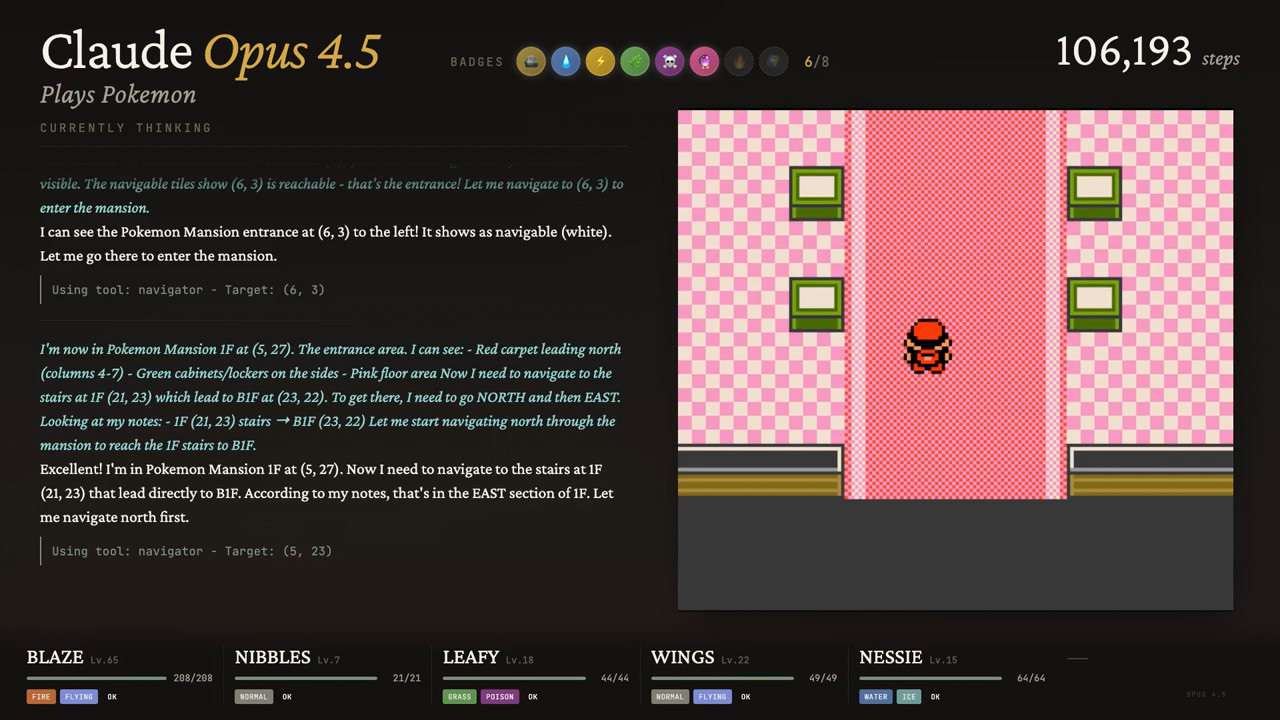
Task: Click the "CURRENTLY THINKING" heading
Action: point(126,128)
